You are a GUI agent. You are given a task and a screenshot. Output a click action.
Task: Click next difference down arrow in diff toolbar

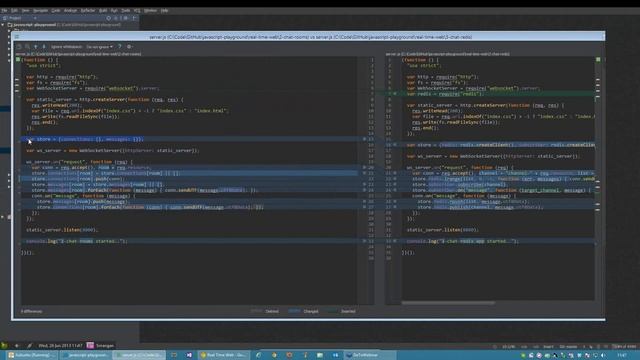[44, 47]
